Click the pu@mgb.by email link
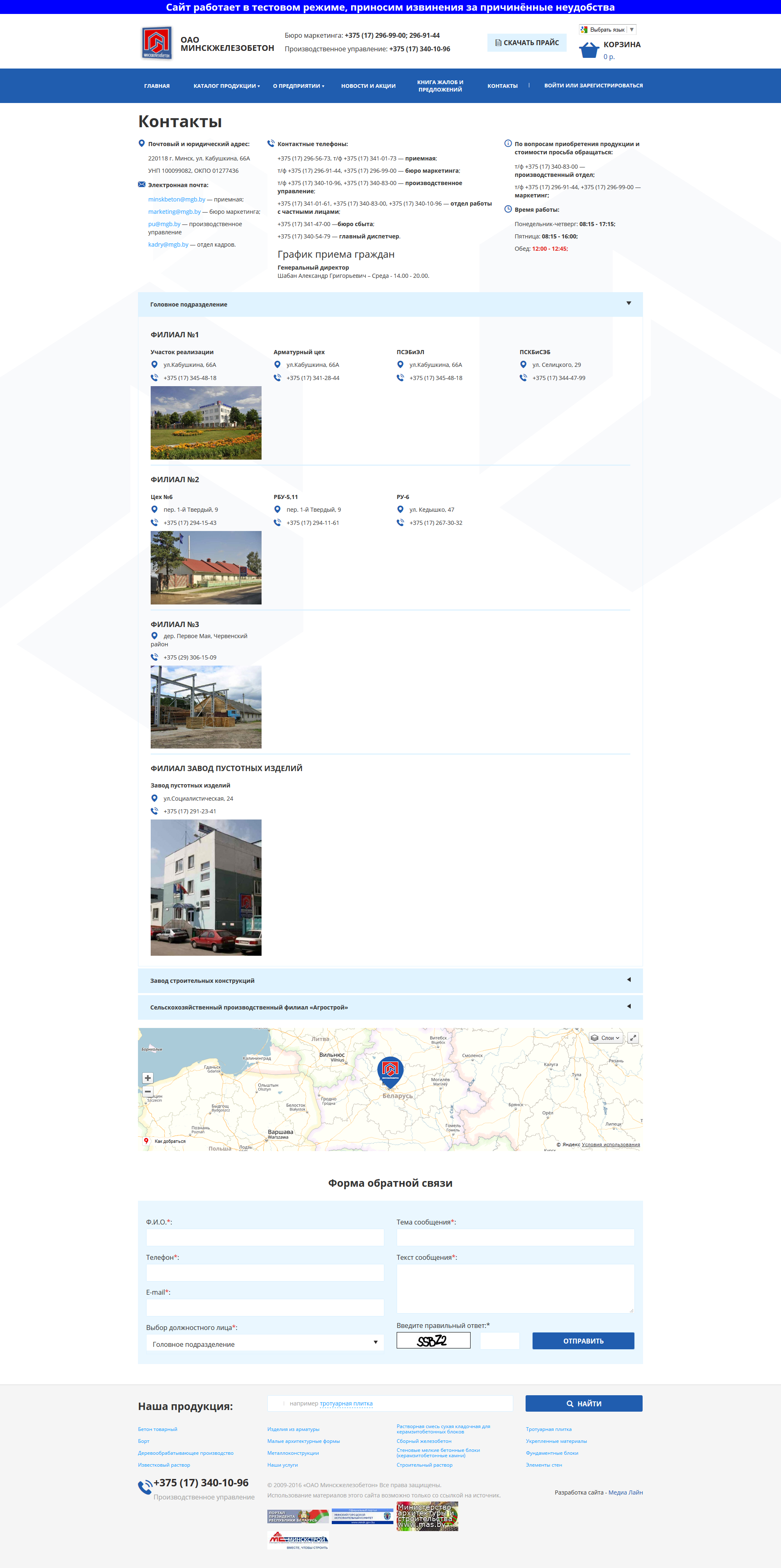781x1568 pixels. click(x=165, y=224)
